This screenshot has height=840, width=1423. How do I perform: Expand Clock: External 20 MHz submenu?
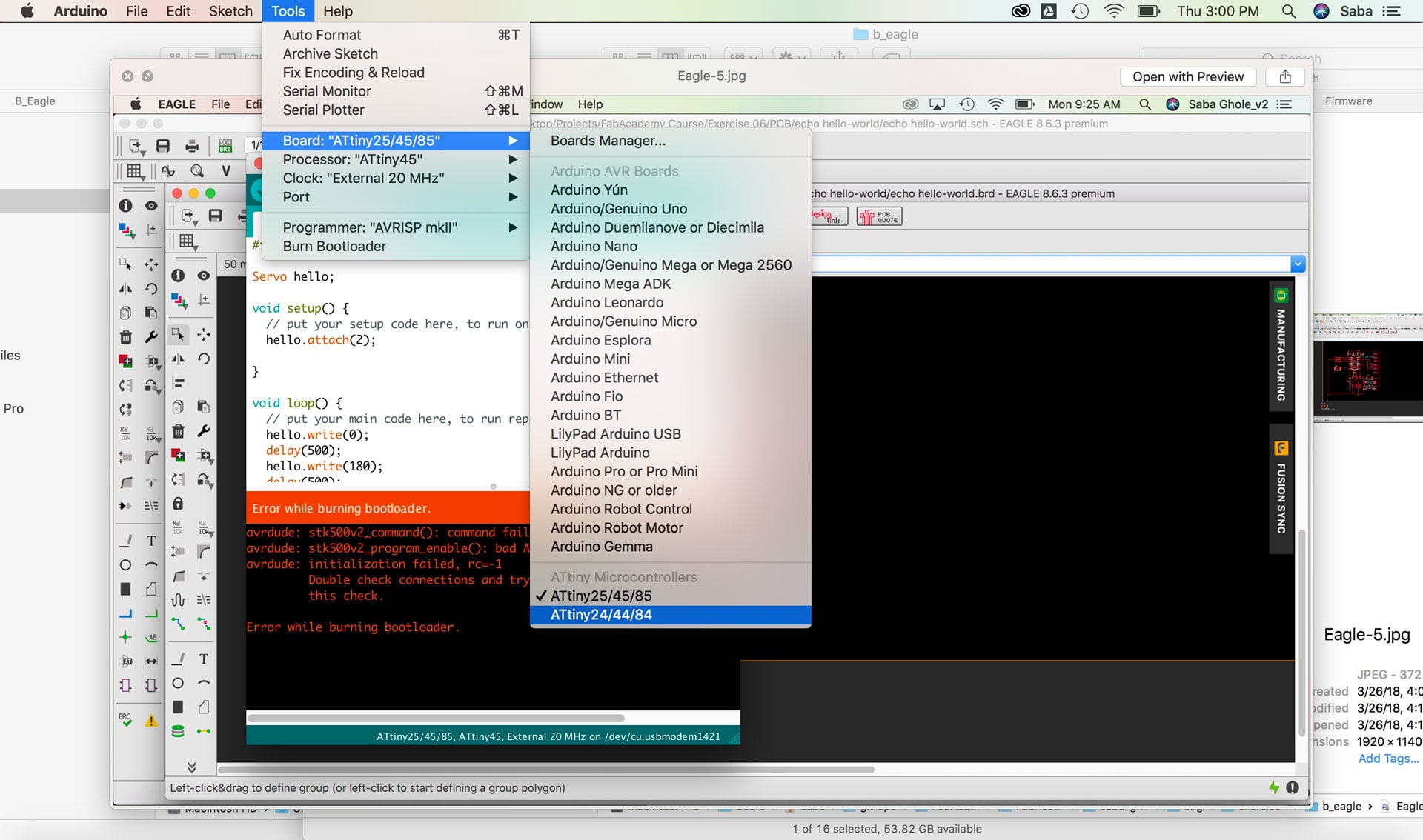pos(397,179)
